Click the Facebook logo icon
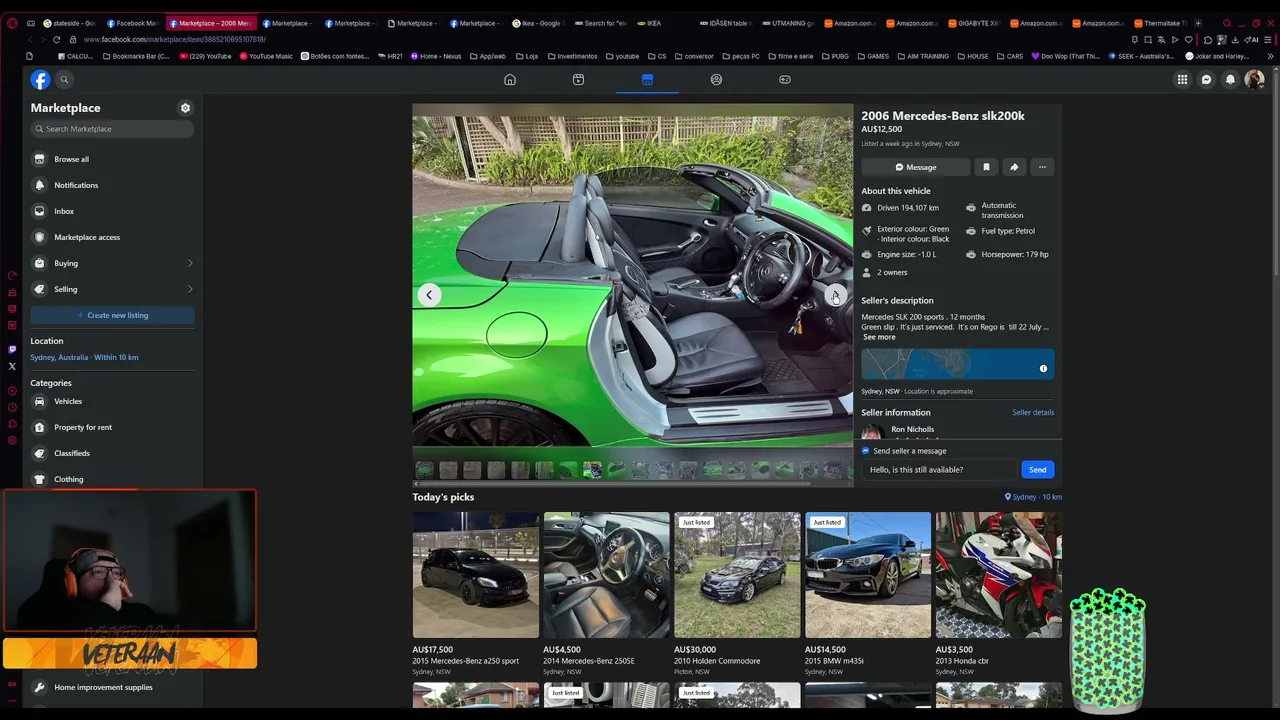 tap(40, 79)
